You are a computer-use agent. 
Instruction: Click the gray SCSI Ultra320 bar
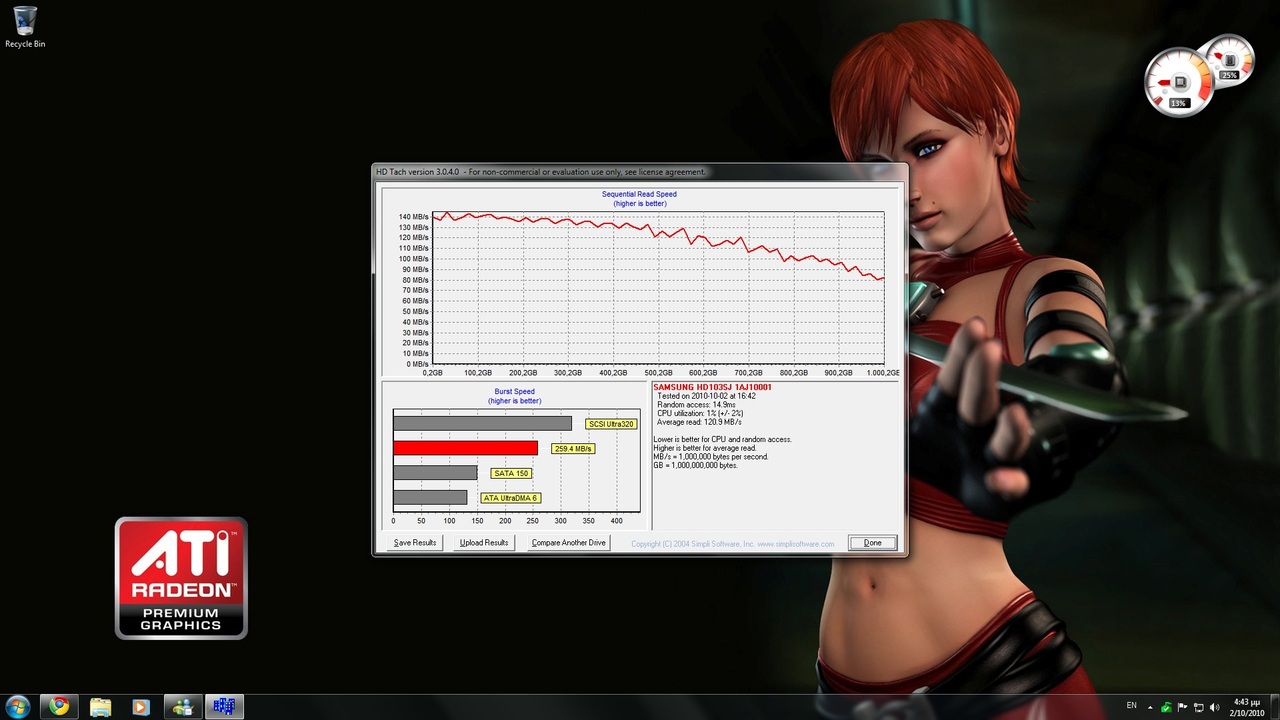(x=482, y=424)
